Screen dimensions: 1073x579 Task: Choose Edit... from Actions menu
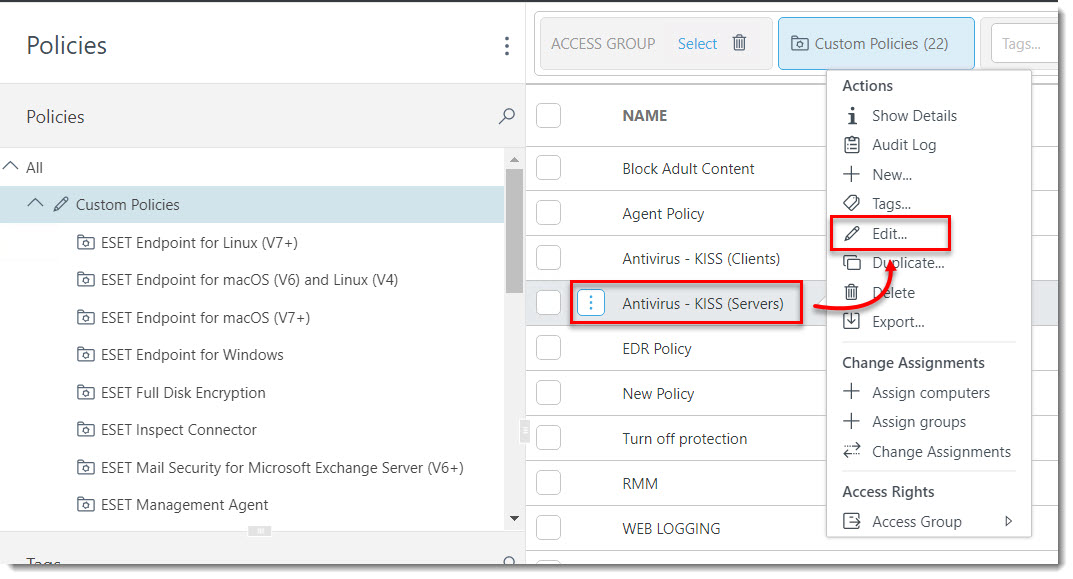pos(890,233)
